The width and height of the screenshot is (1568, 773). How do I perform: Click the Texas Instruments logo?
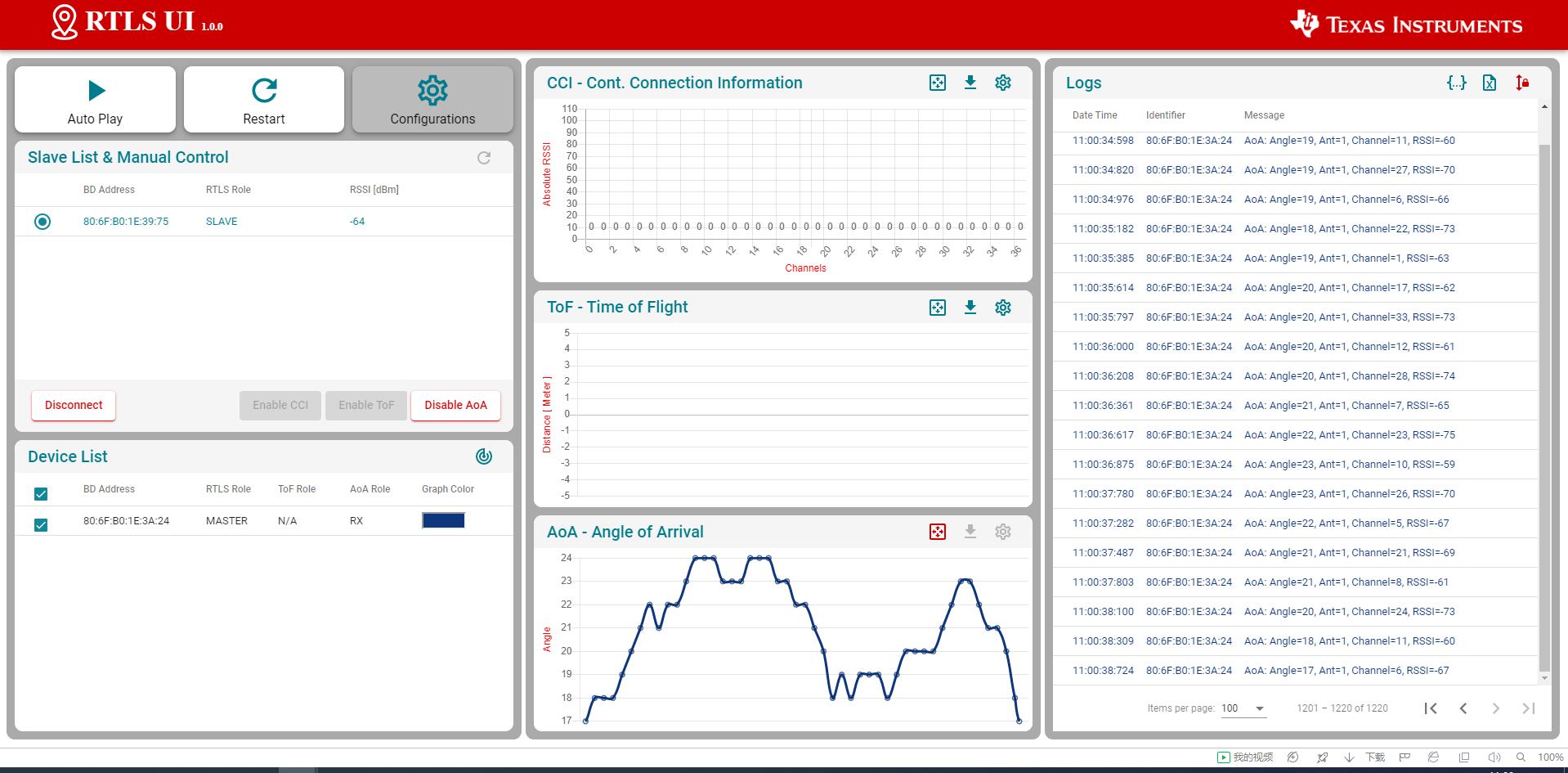click(x=1406, y=25)
